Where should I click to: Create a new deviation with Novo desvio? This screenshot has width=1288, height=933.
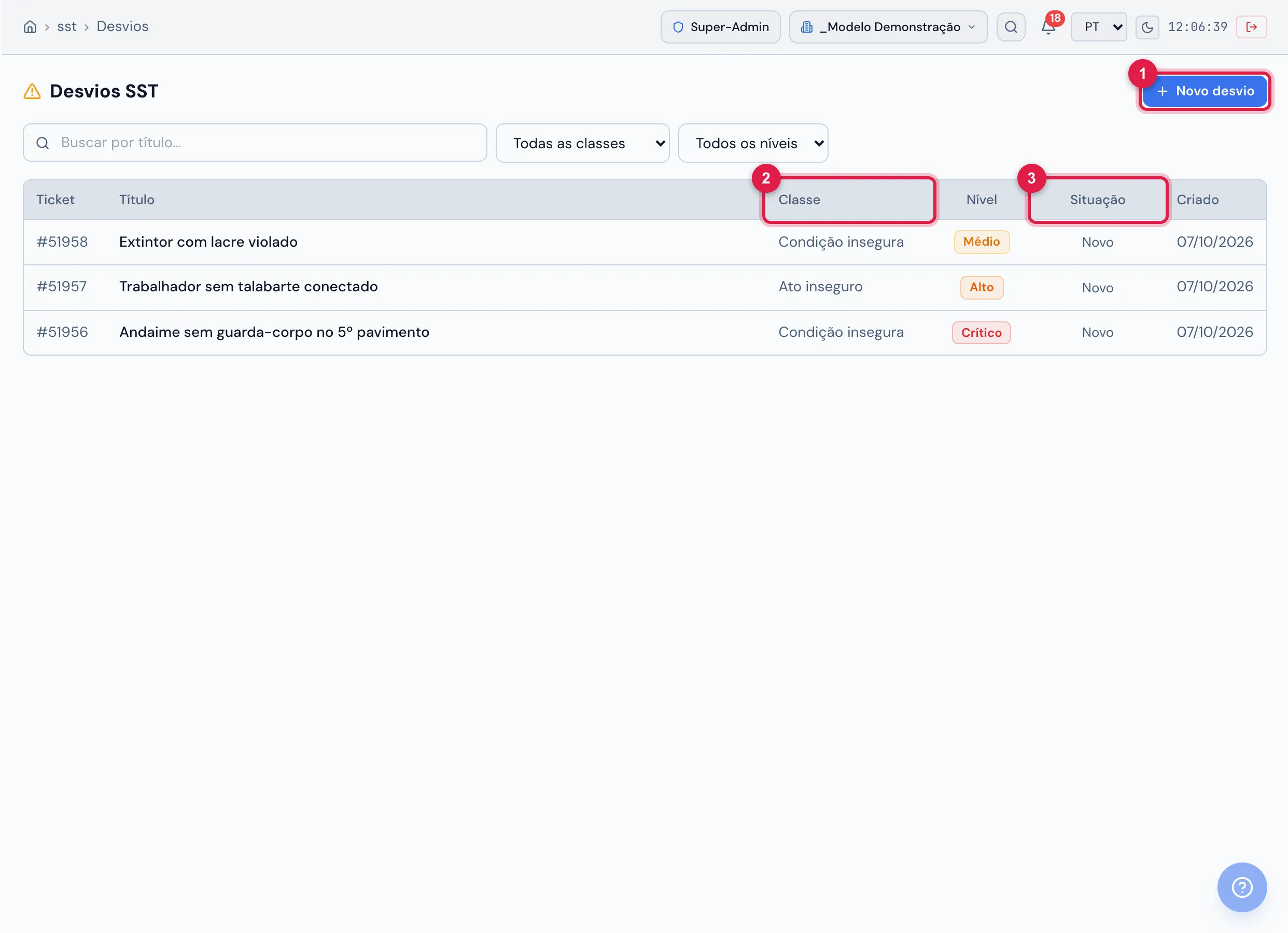point(1205,91)
